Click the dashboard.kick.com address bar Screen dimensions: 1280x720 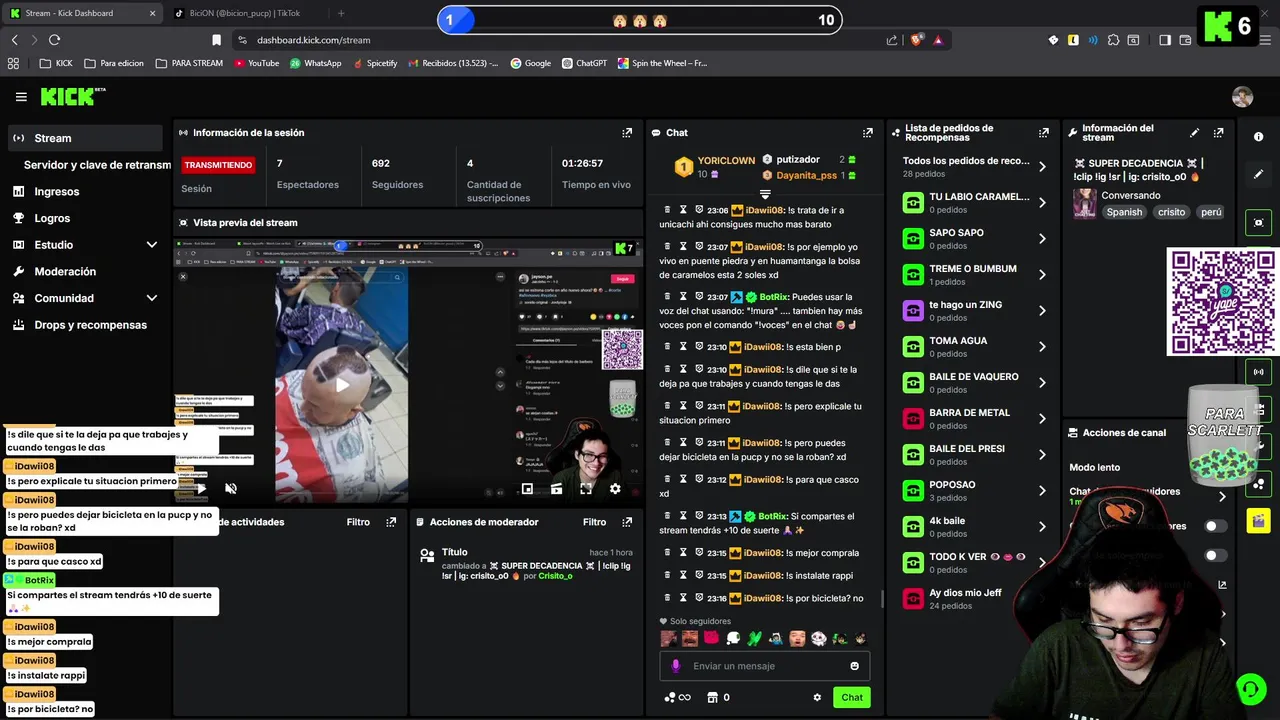tap(560, 40)
